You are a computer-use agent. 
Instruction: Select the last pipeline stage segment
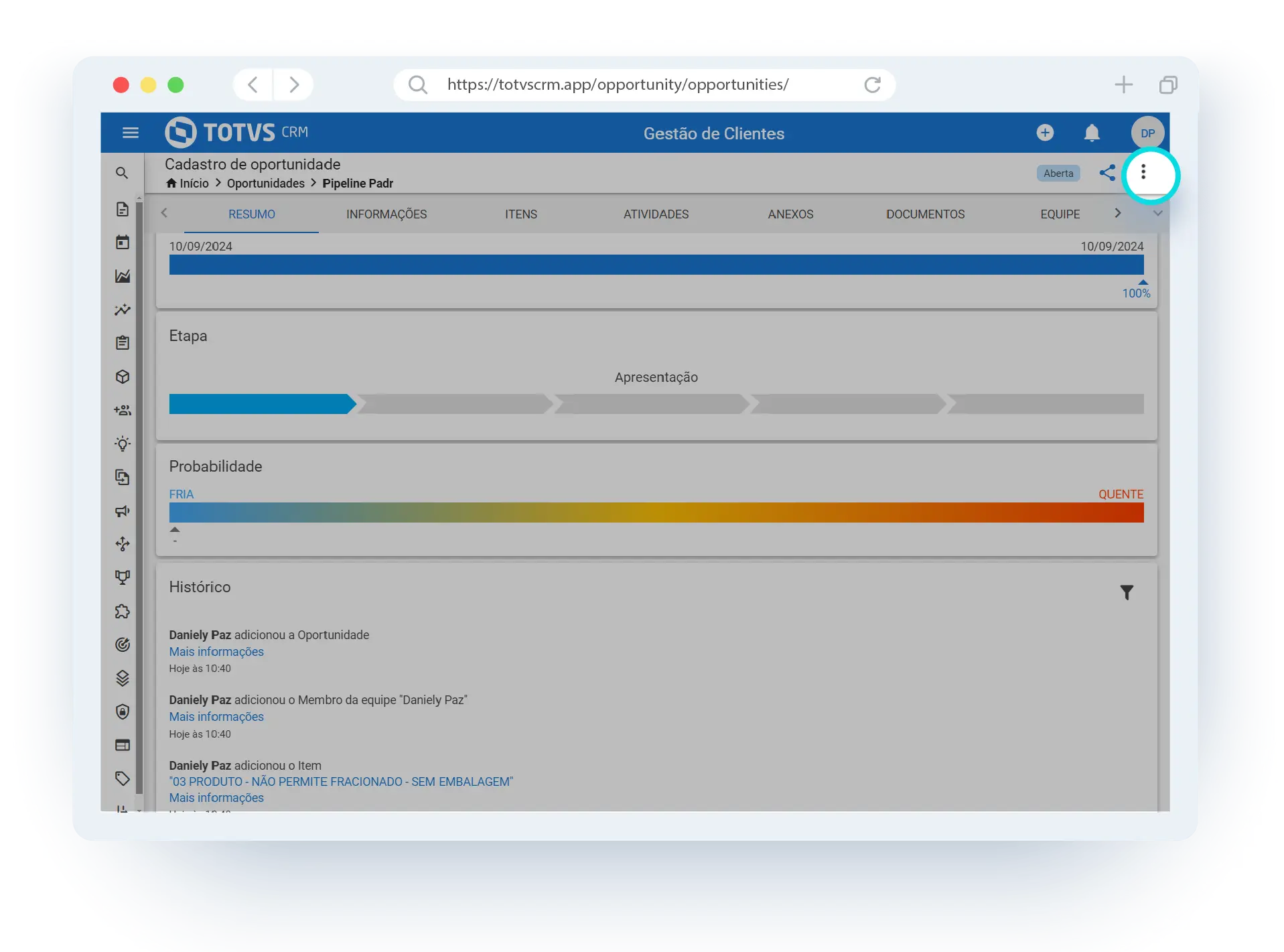point(1046,404)
